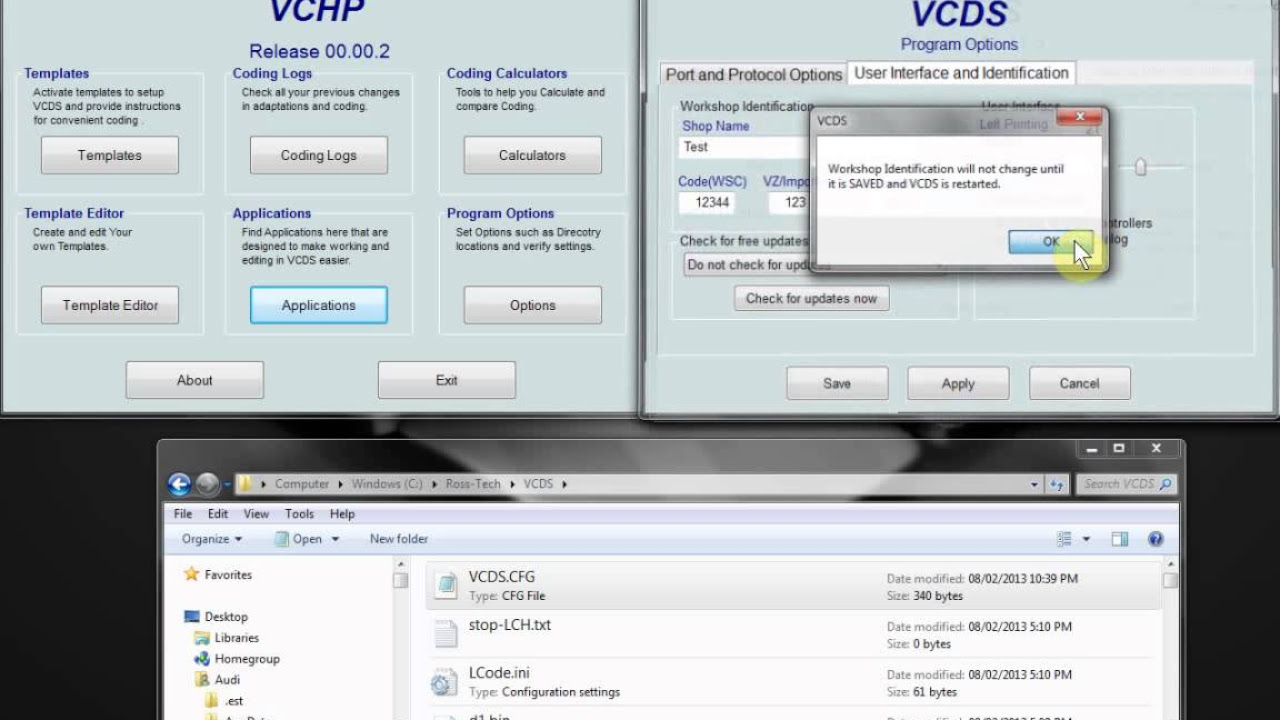
Task: Open the Help menu in Explorer
Action: coord(342,514)
